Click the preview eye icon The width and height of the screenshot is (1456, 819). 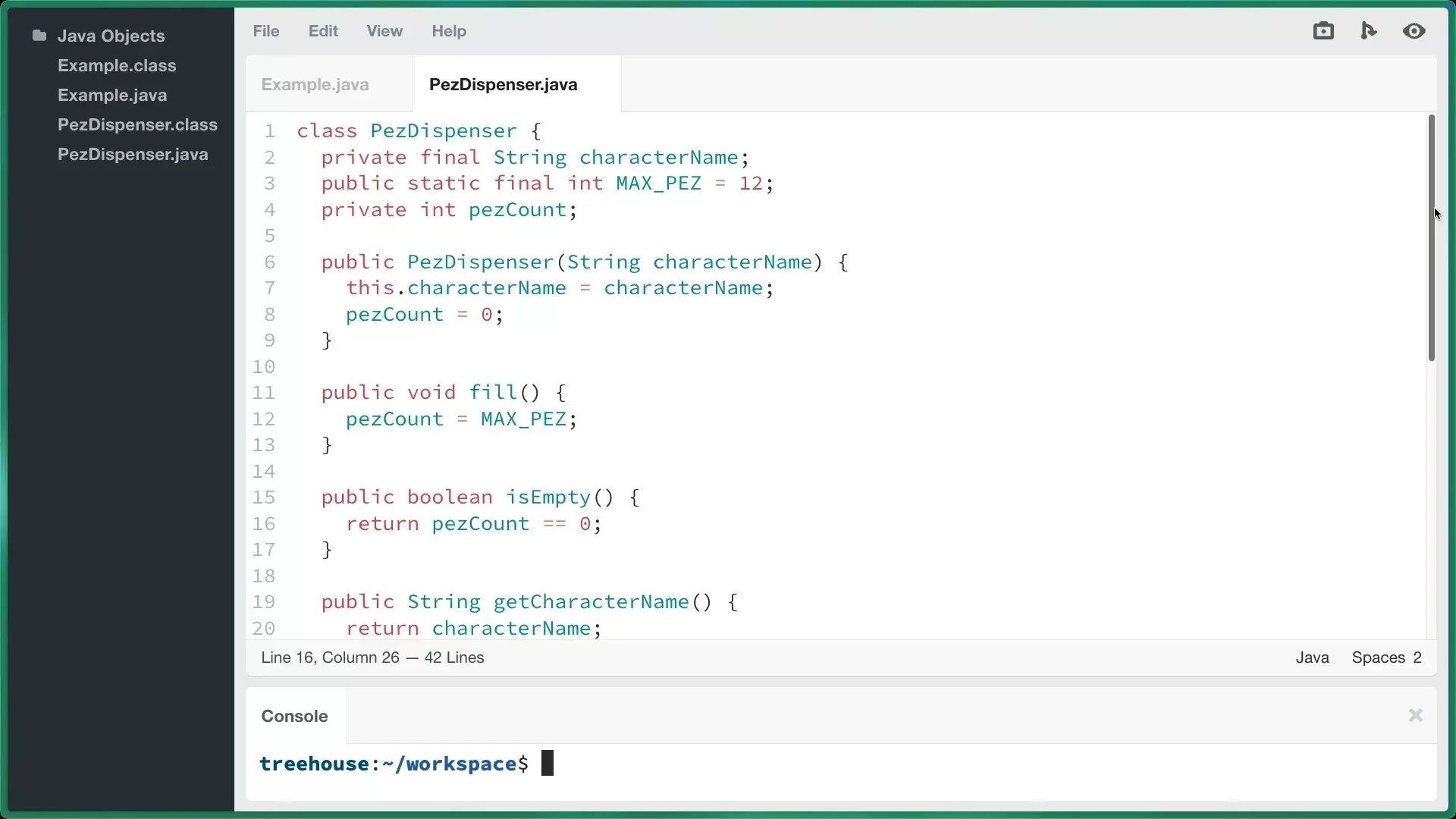point(1414,31)
